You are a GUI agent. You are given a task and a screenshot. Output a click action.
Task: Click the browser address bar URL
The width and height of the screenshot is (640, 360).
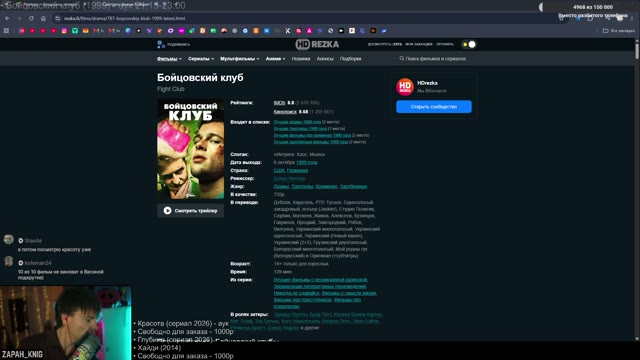[124, 18]
